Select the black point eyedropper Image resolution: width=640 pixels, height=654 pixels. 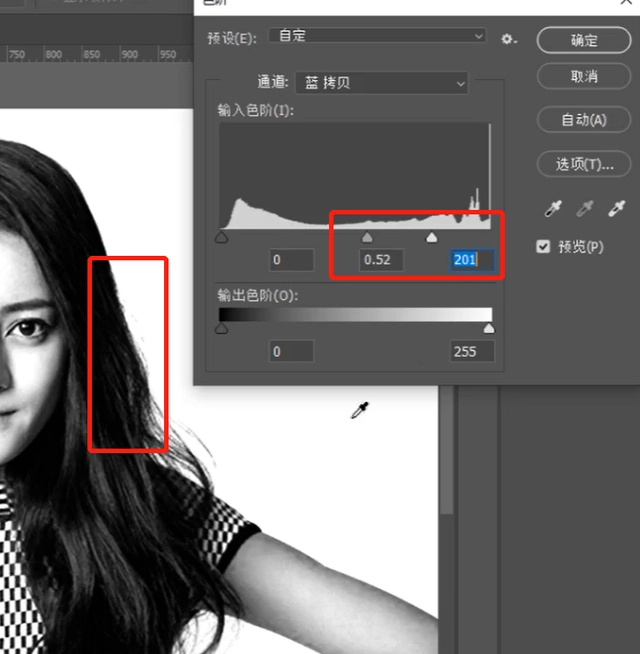coord(553,209)
